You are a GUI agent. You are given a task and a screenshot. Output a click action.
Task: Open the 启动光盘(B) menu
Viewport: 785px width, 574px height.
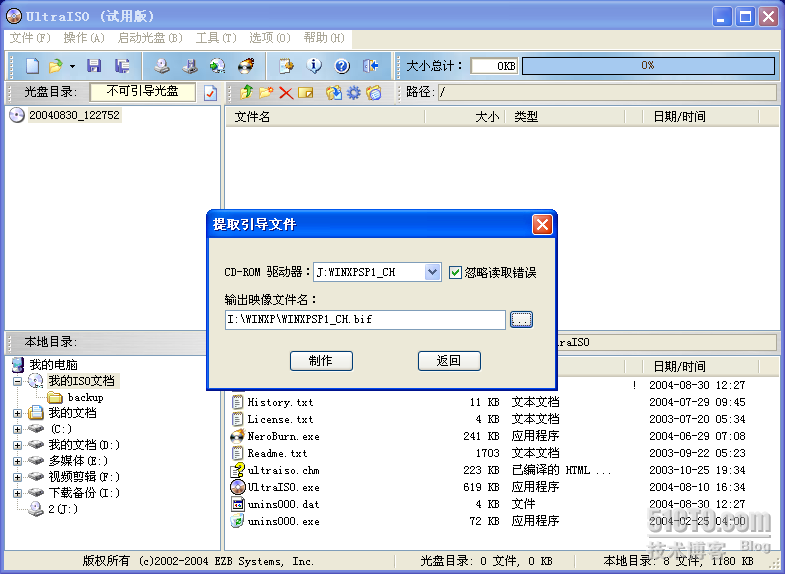(150, 38)
